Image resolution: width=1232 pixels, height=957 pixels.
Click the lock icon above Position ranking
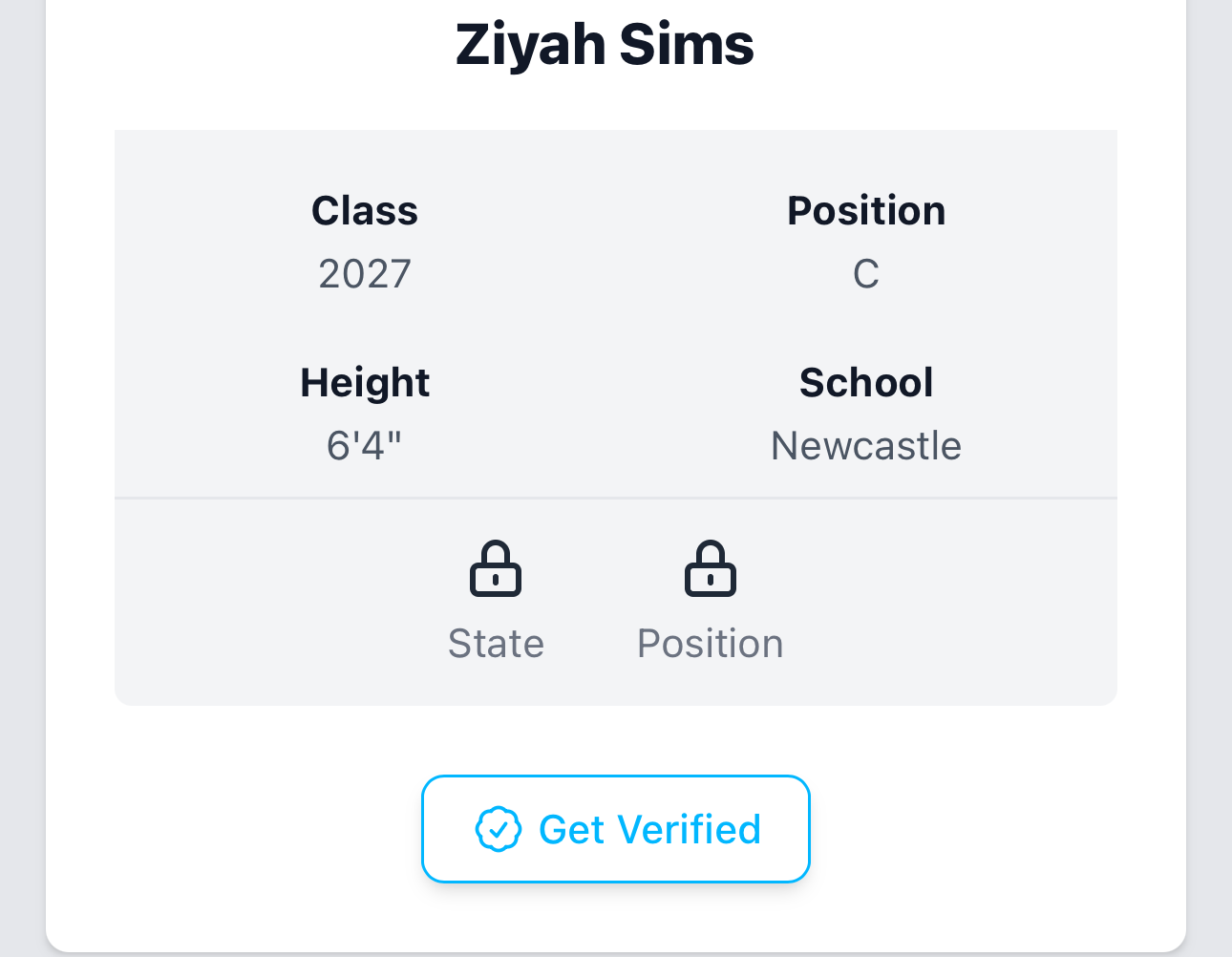[x=711, y=568]
